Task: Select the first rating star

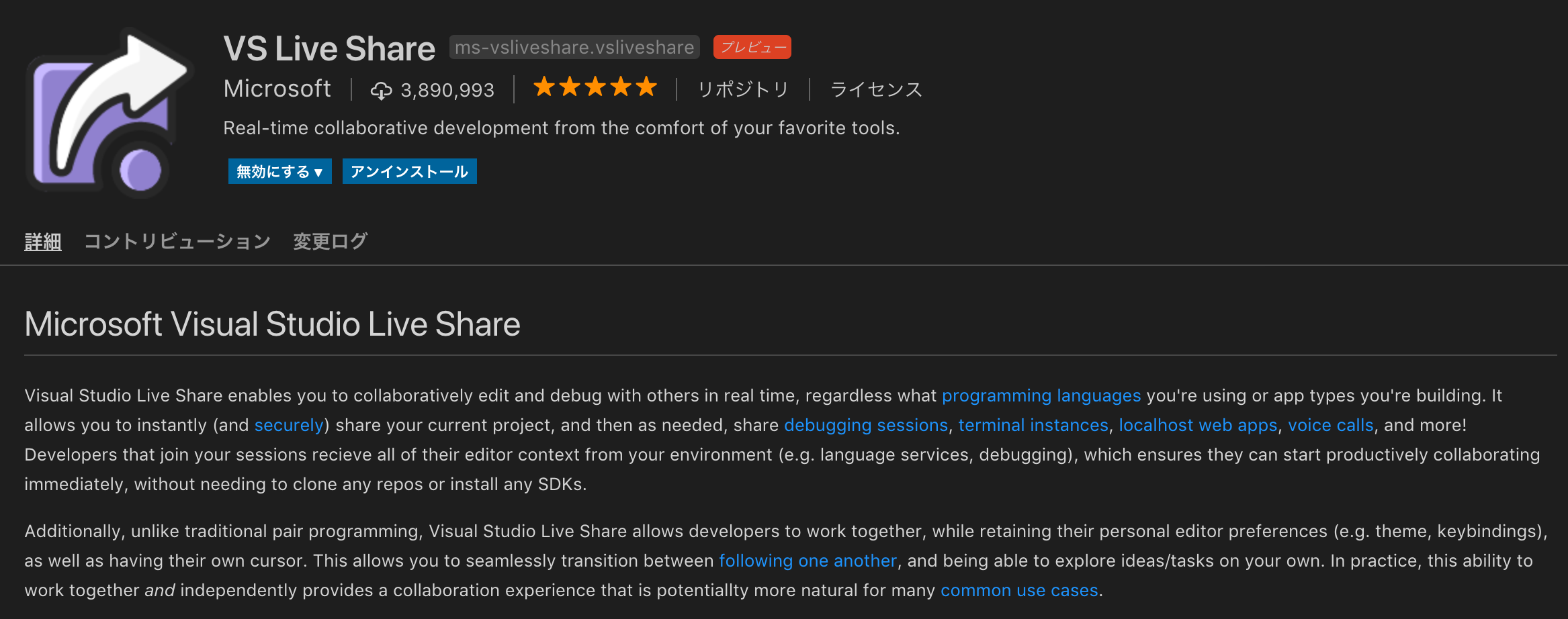Action: (543, 87)
